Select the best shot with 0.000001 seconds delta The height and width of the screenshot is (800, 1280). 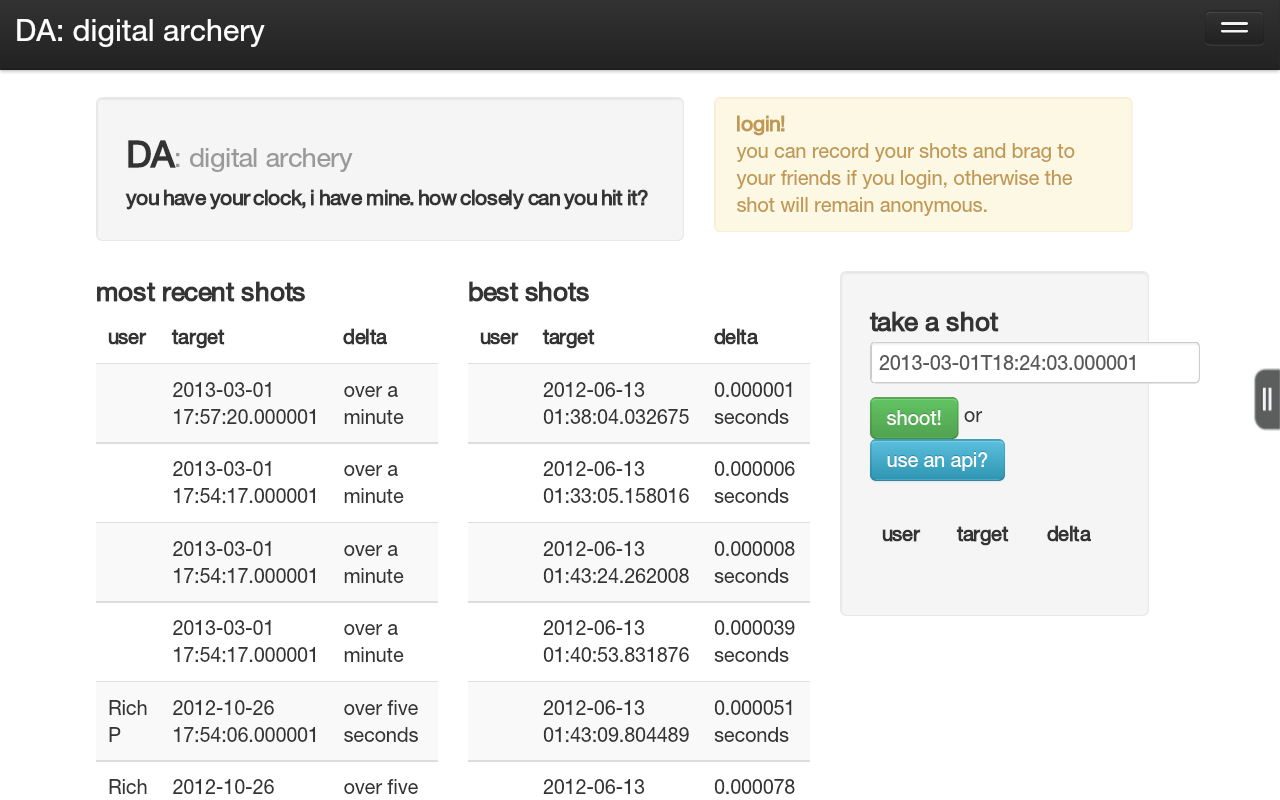[752, 403]
